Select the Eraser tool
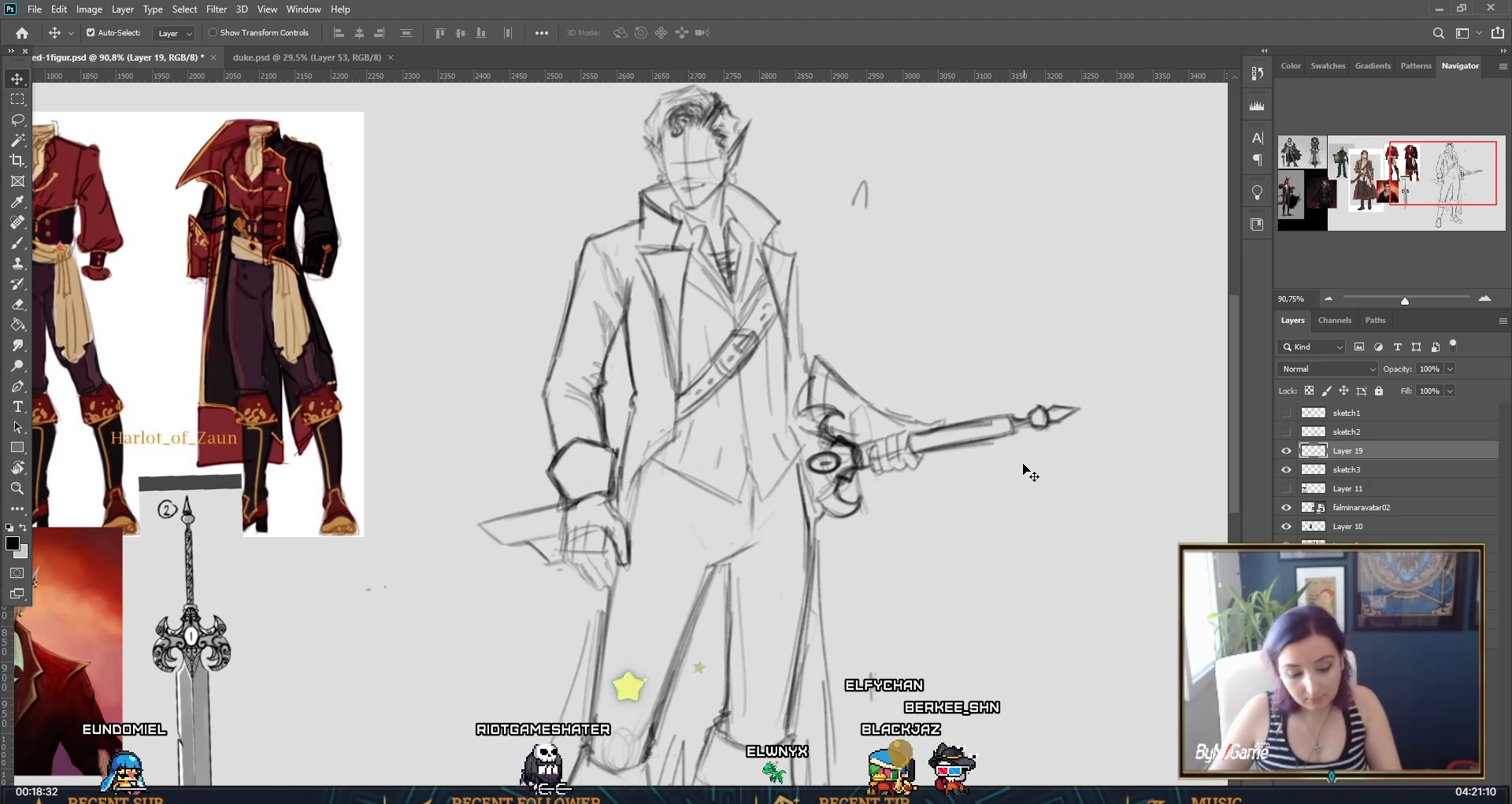 tap(17, 305)
